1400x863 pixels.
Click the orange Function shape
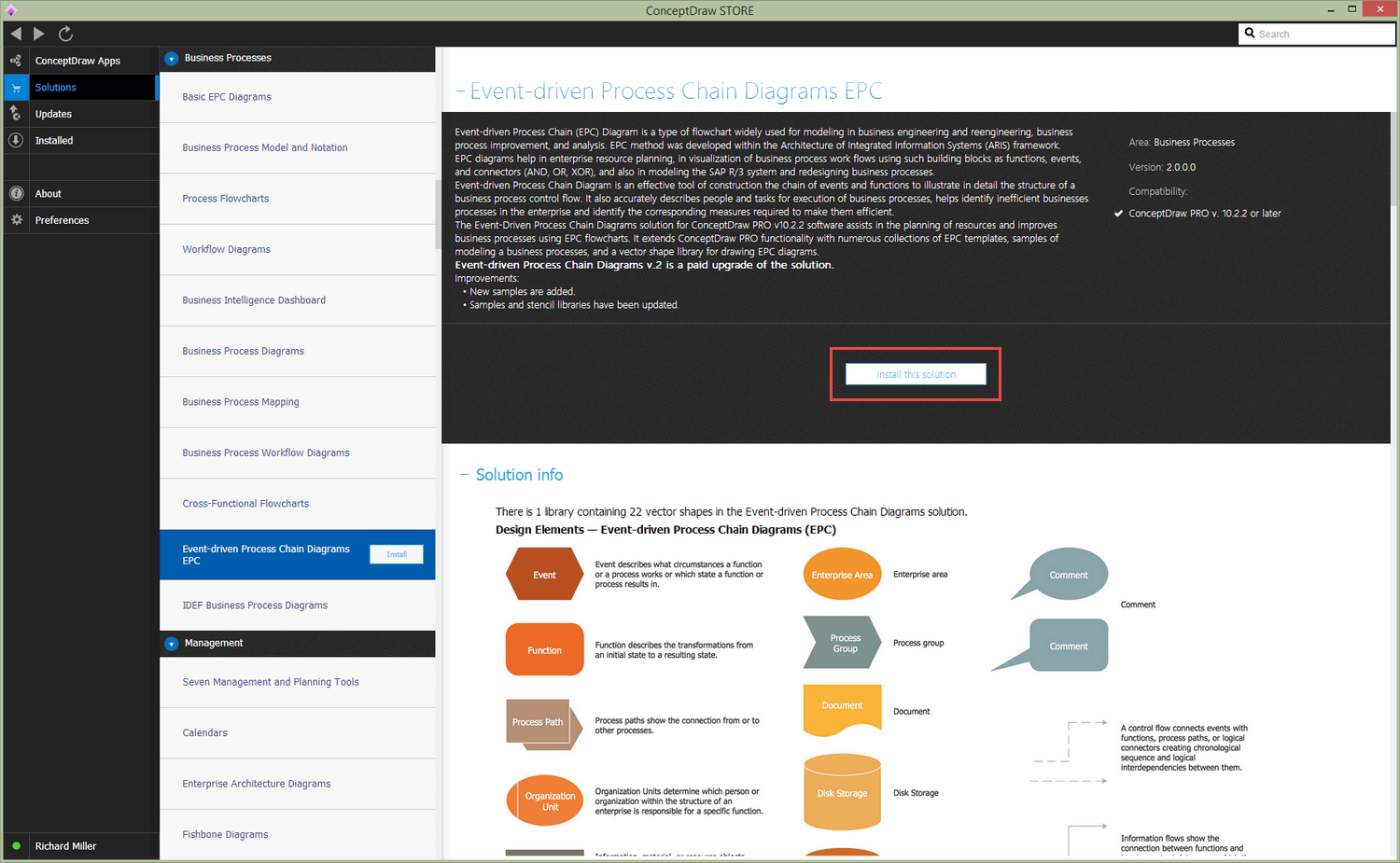(544, 649)
